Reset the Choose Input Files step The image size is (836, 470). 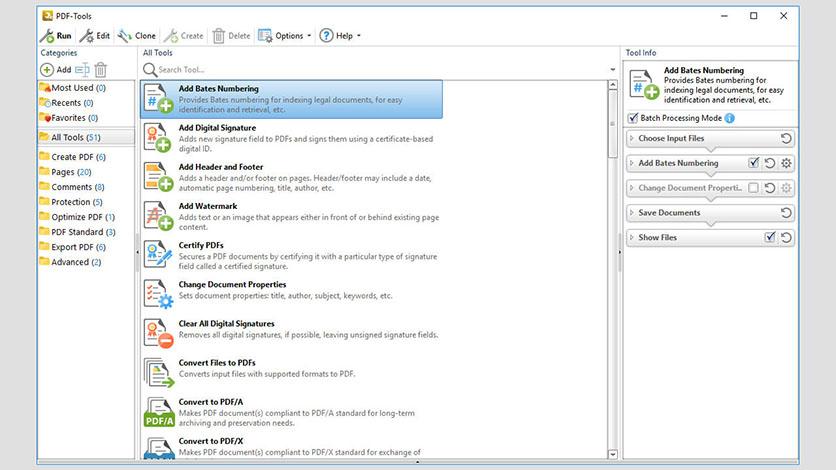click(786, 138)
